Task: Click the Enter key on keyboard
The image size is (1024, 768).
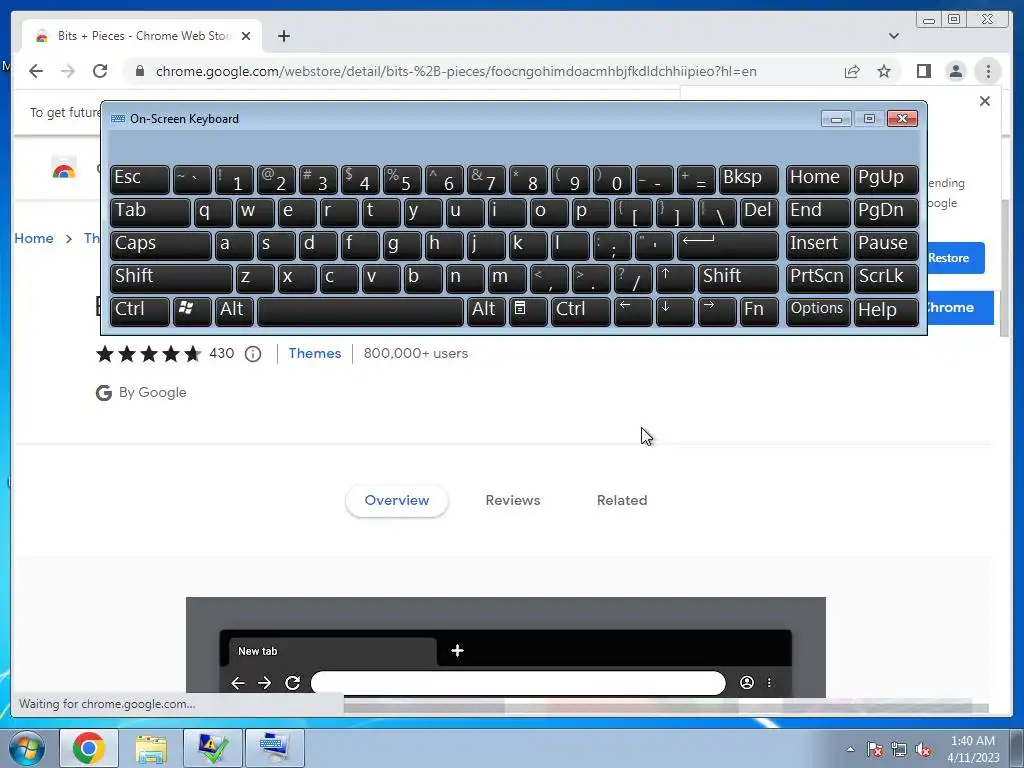Action: click(728, 246)
